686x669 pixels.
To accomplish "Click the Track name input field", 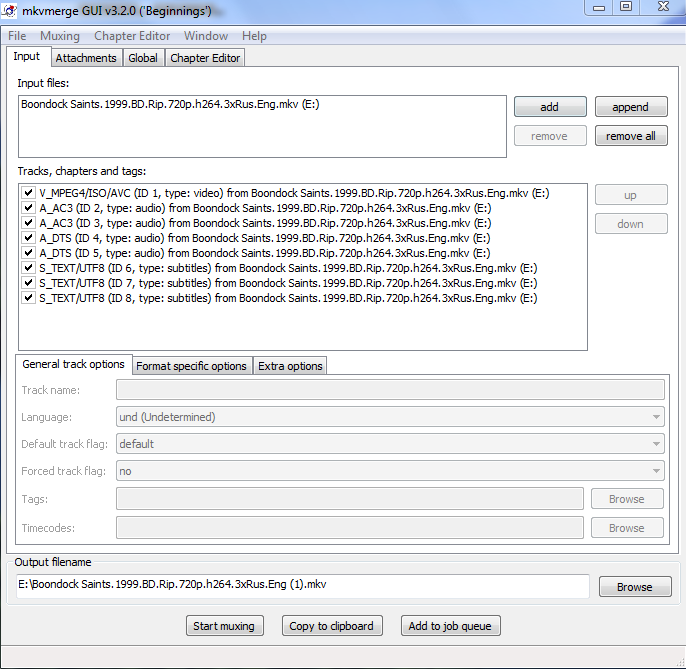I will click(x=390, y=390).
